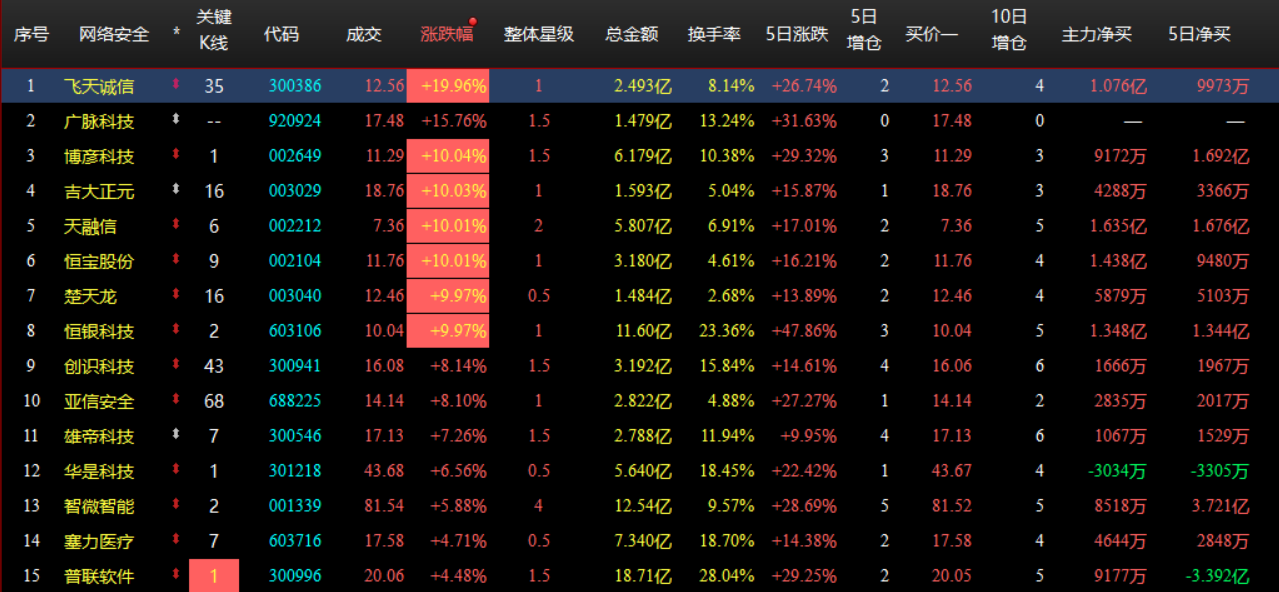
Task: Click the marker icon in 飞天诚信 row
Action: tap(176, 85)
